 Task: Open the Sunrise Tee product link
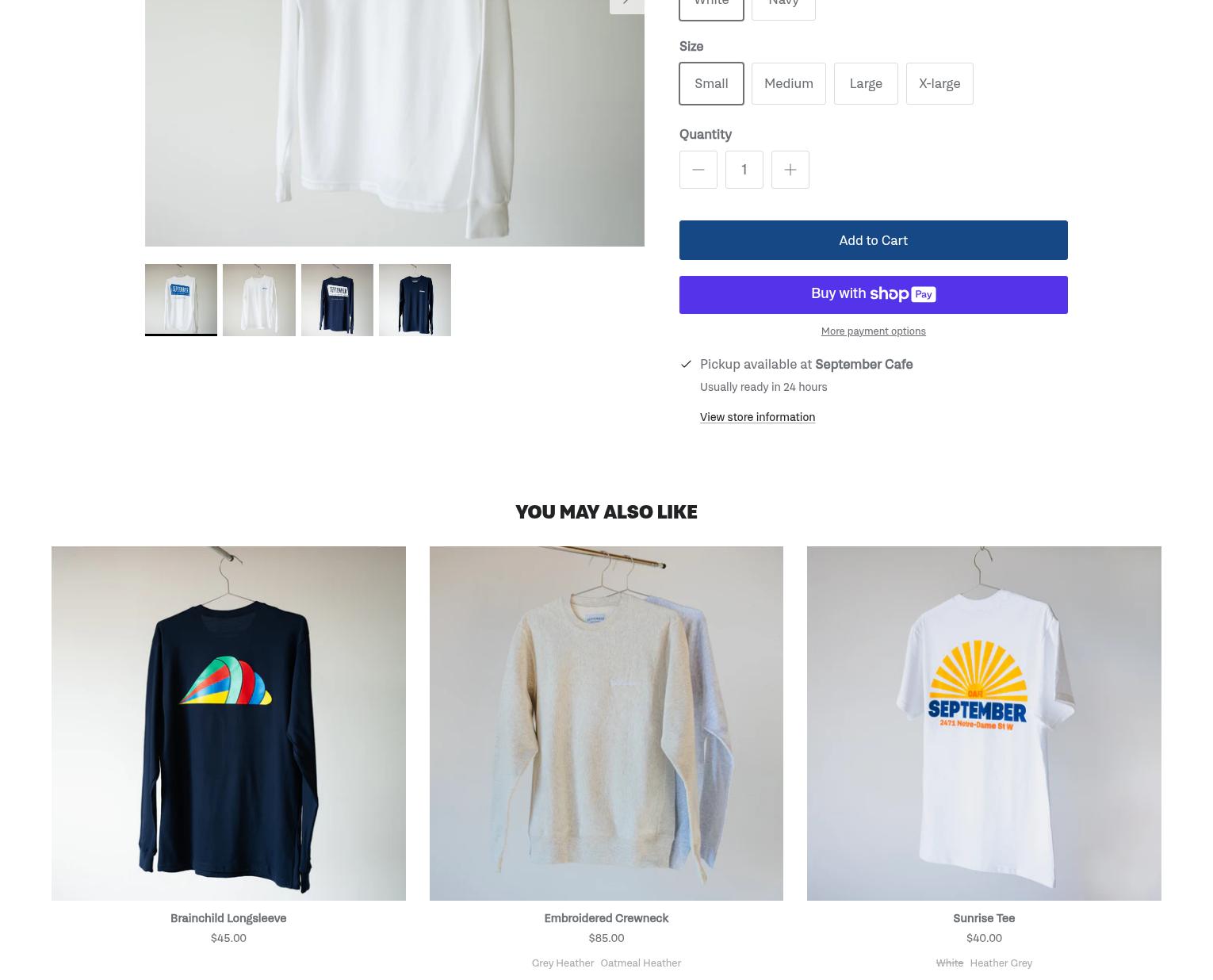click(x=983, y=918)
